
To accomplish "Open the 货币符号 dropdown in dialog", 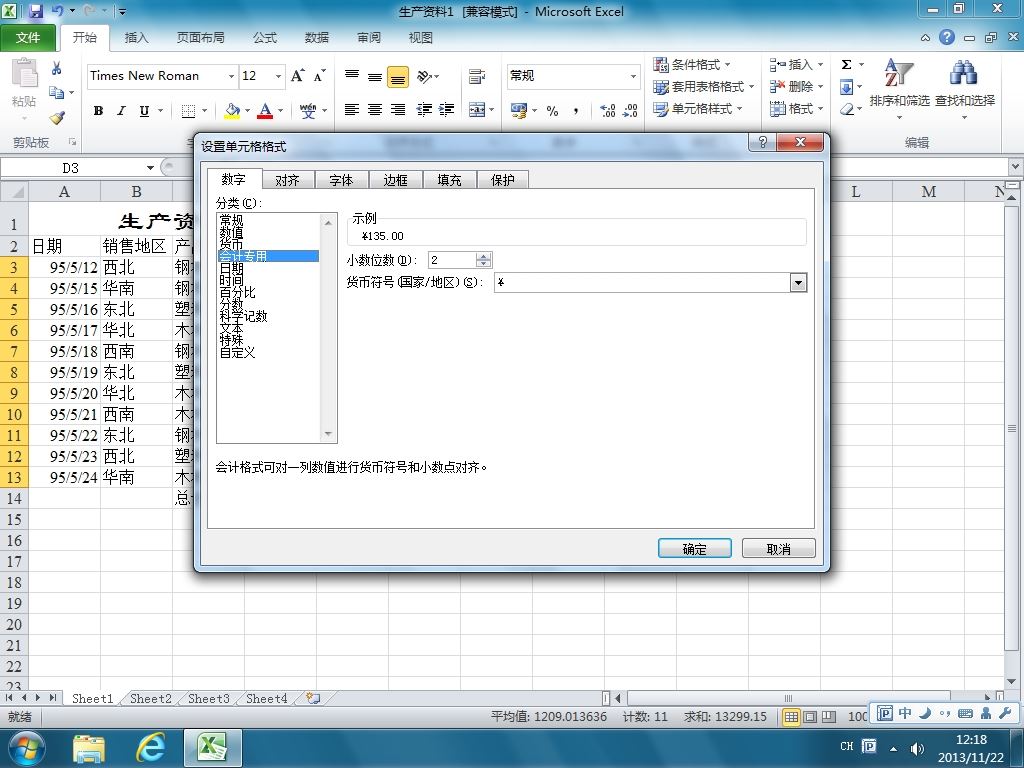I will point(798,283).
